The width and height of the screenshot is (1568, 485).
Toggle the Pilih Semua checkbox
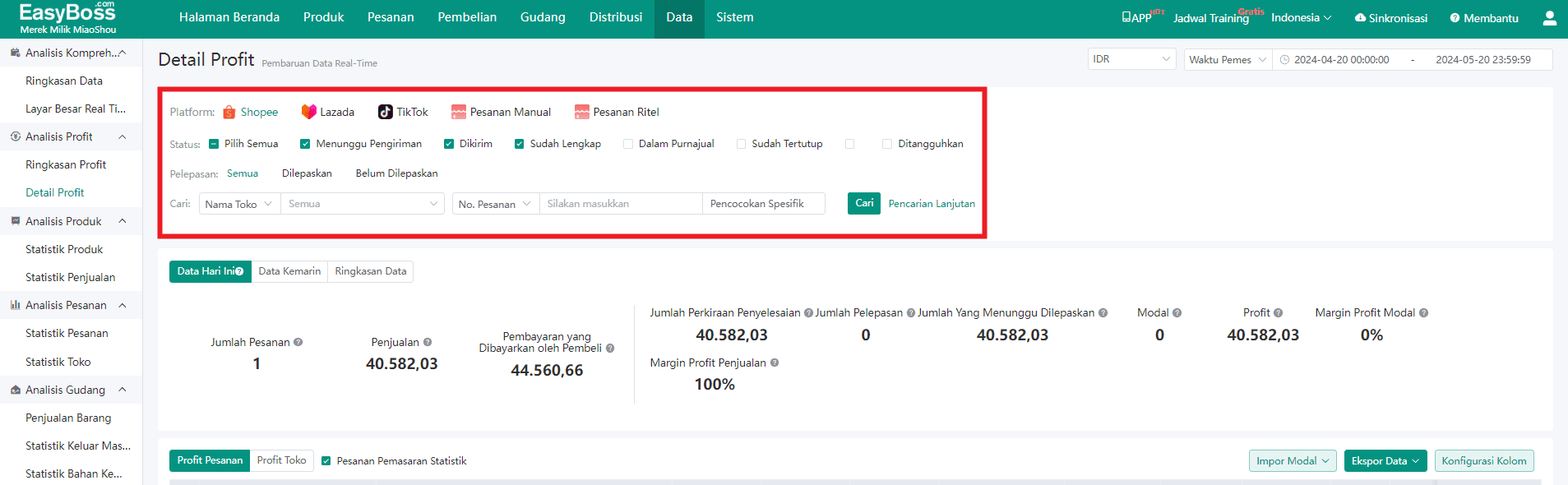pyautogui.click(x=214, y=144)
